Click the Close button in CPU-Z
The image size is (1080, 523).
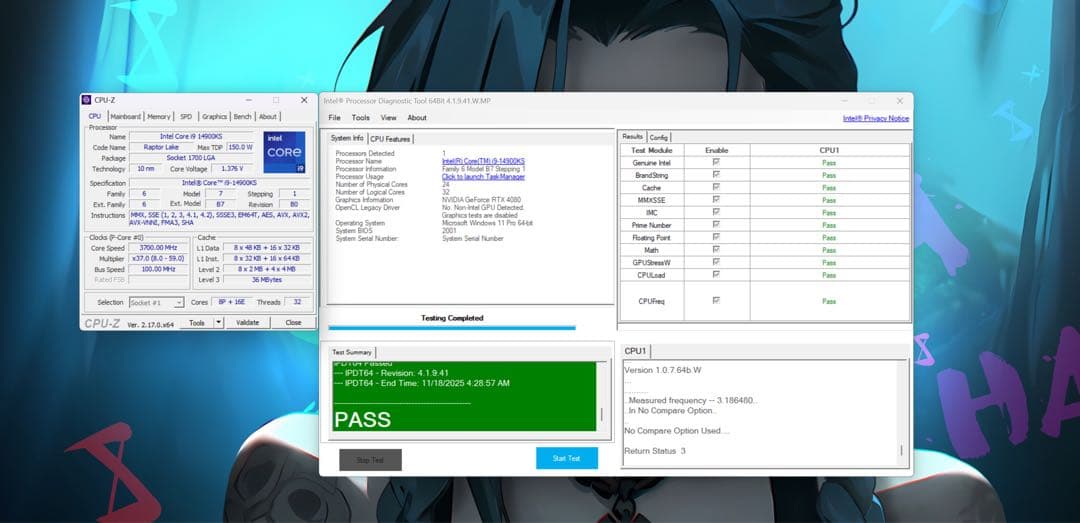pyautogui.click(x=293, y=322)
